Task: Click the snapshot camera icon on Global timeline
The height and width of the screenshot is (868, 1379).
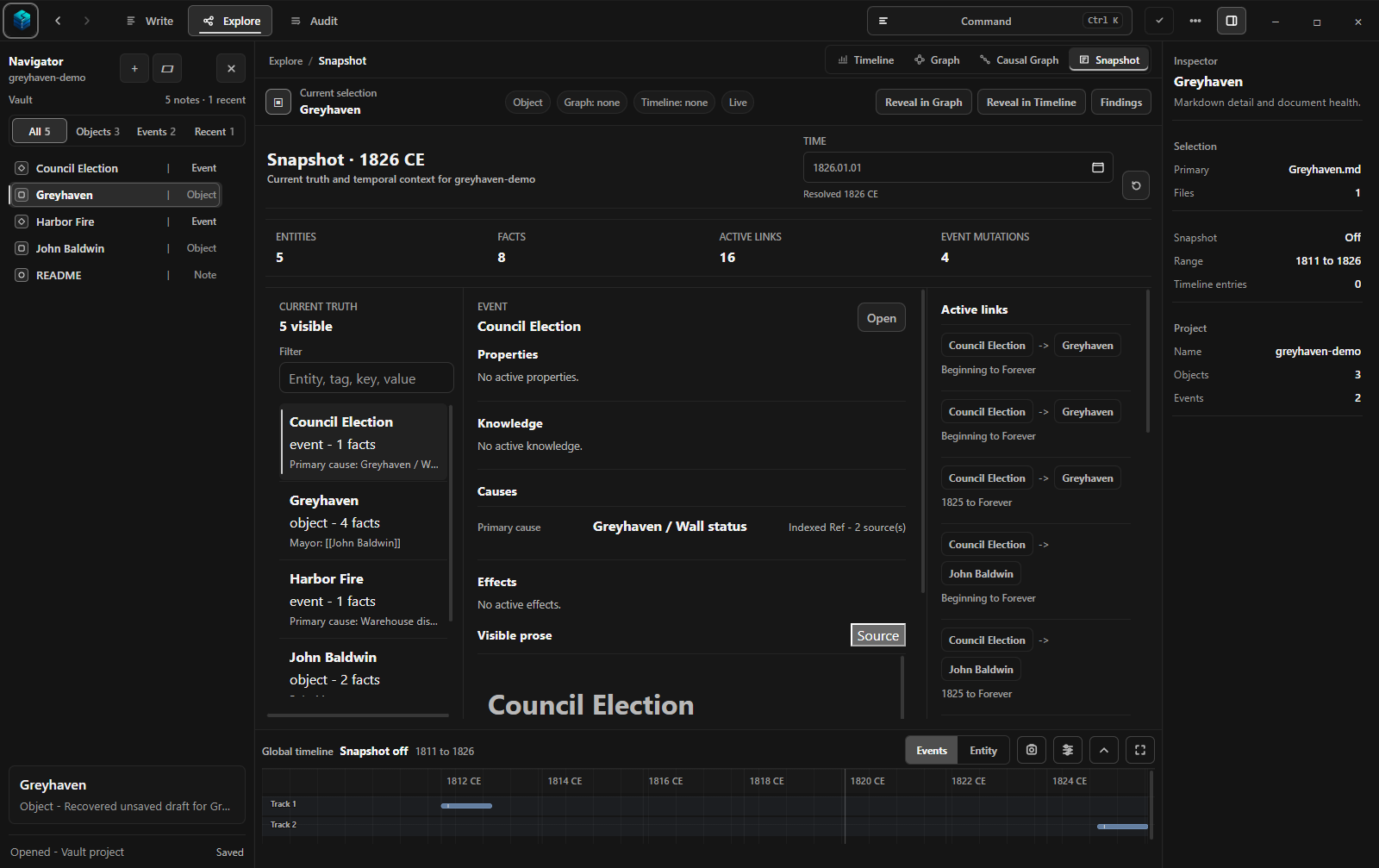Action: click(x=1032, y=750)
